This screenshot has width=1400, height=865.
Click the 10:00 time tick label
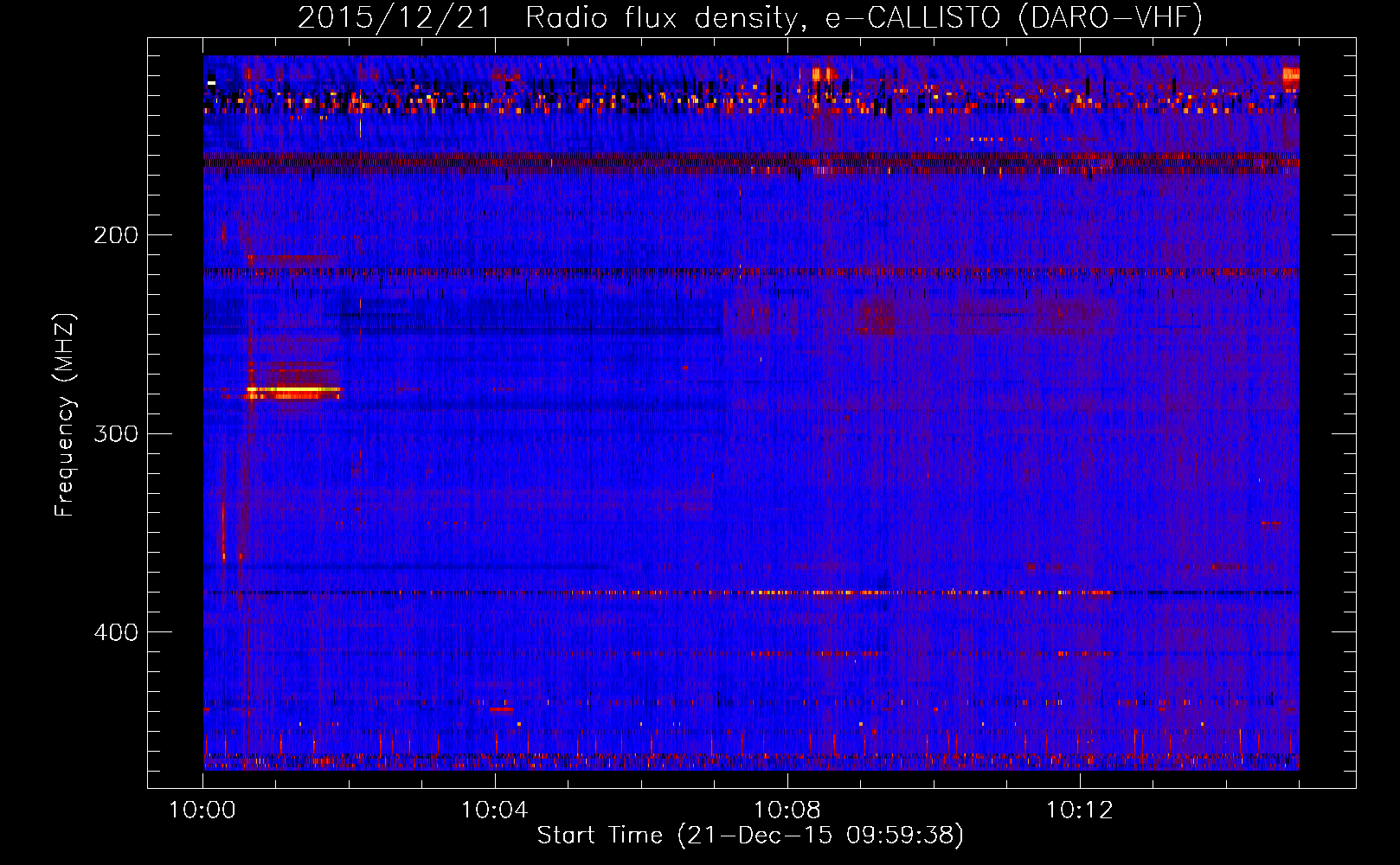tap(202, 810)
